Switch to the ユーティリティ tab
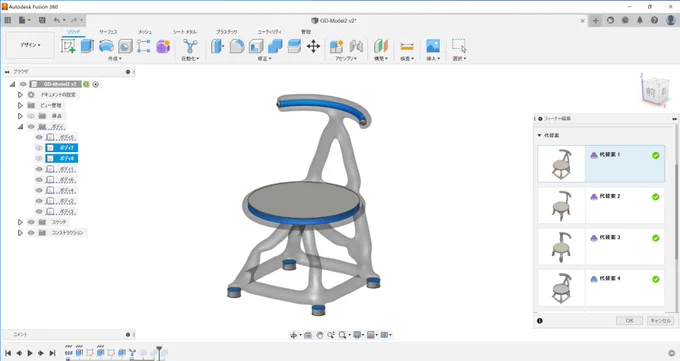This screenshot has height=361, width=680. pos(269,32)
